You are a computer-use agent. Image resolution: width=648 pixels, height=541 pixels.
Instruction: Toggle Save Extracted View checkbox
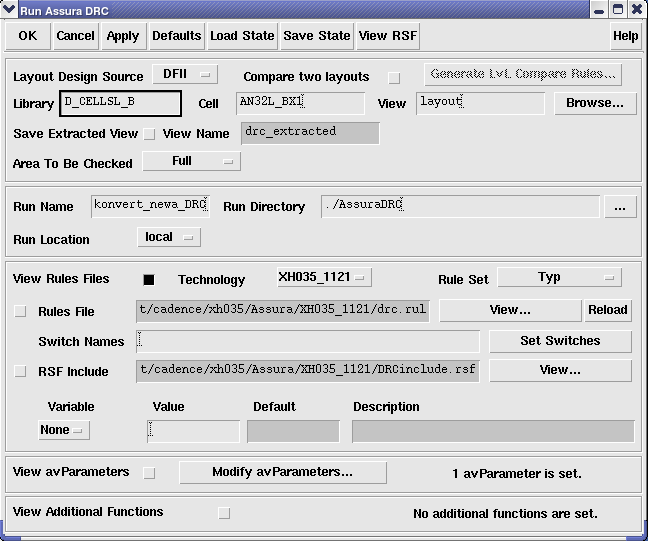[x=149, y=134]
